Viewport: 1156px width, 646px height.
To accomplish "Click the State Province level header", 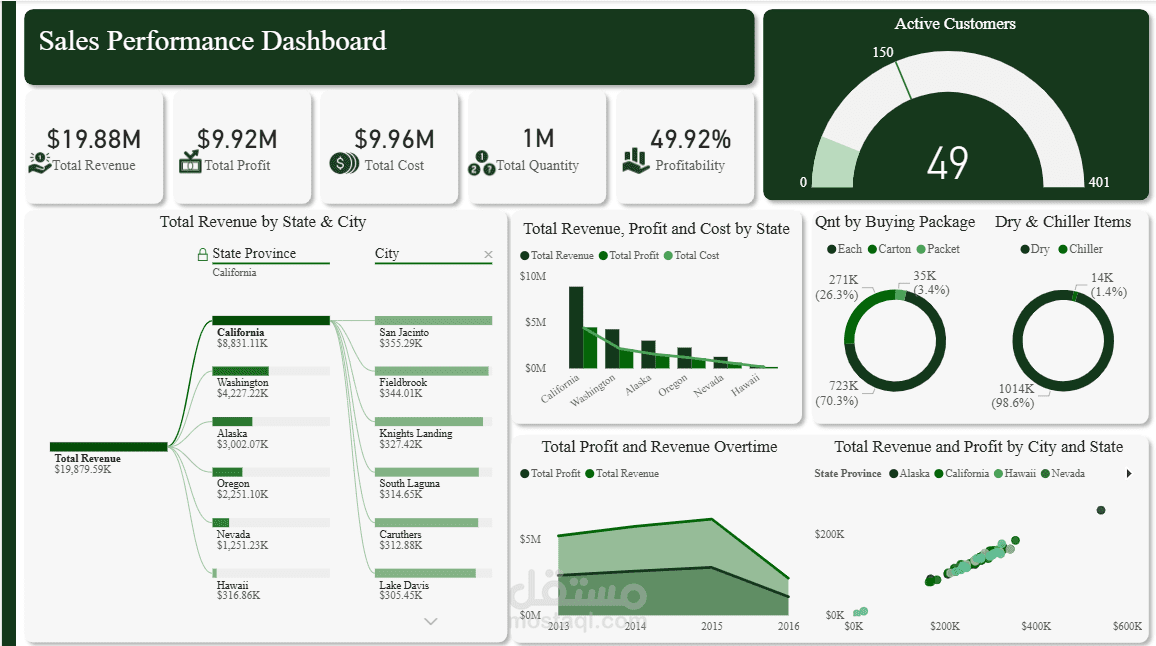I will 254,254.
